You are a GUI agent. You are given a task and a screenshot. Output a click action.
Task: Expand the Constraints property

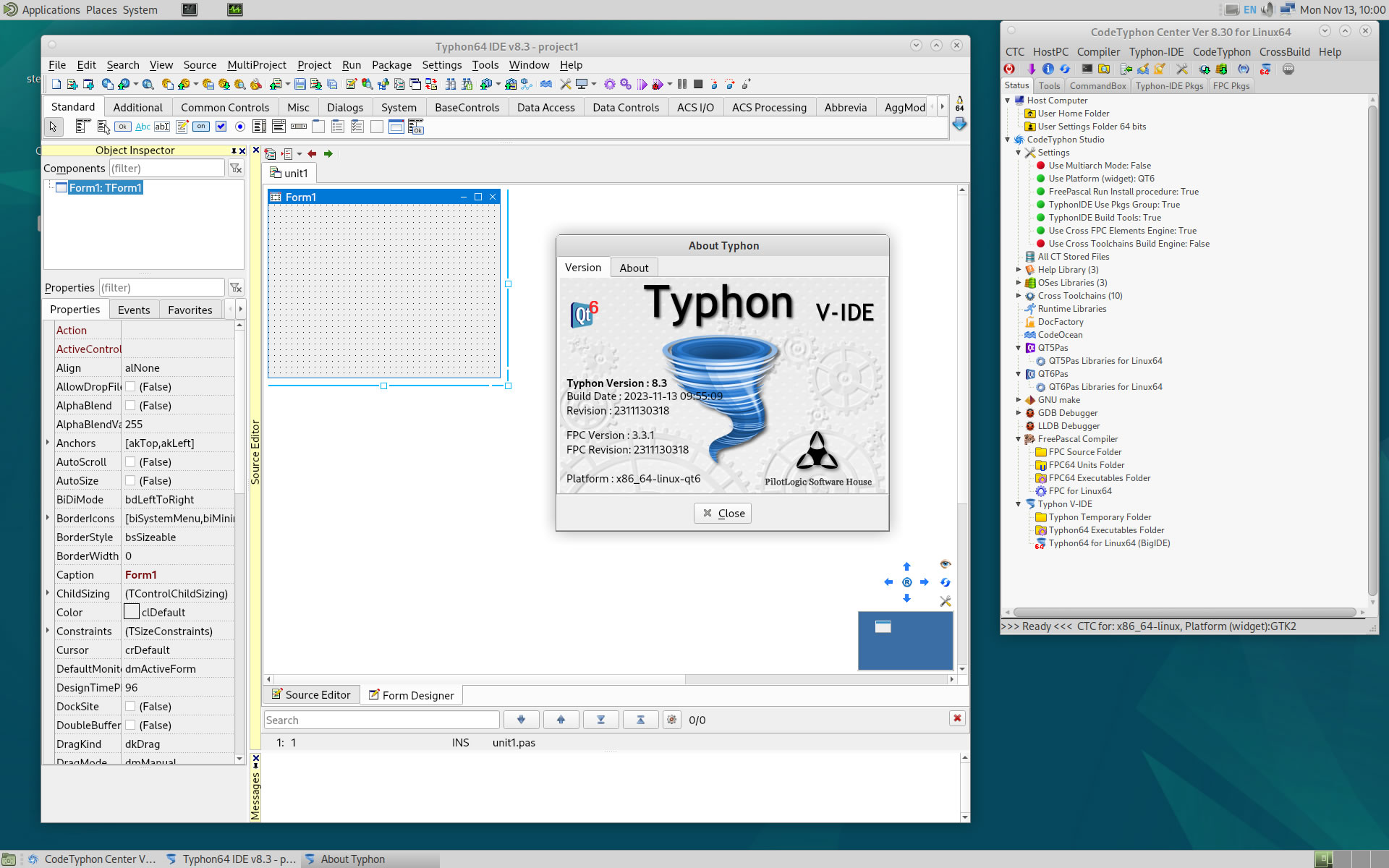[48, 631]
